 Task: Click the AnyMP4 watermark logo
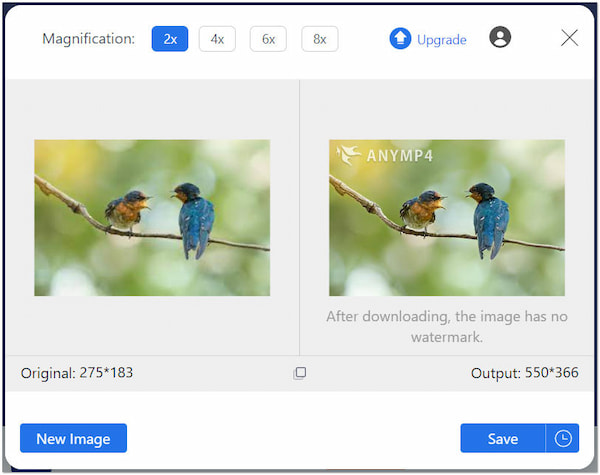[385, 155]
